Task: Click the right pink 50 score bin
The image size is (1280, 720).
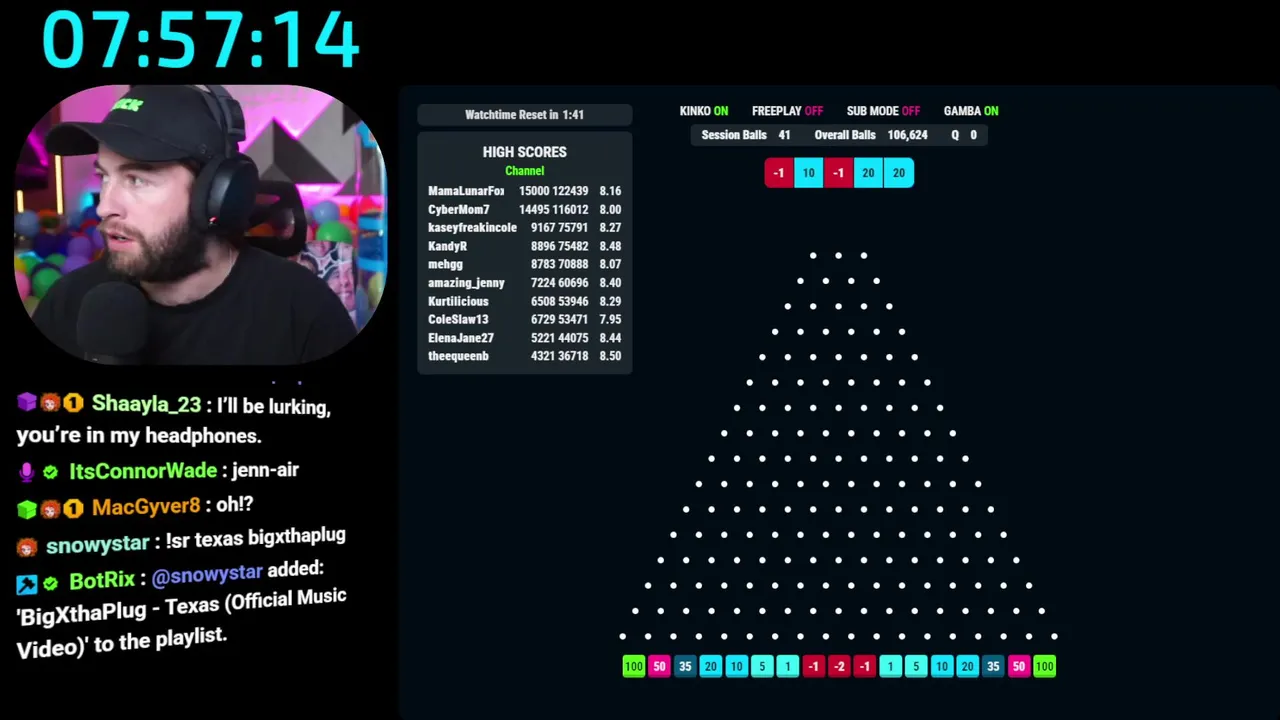Action: [1018, 666]
